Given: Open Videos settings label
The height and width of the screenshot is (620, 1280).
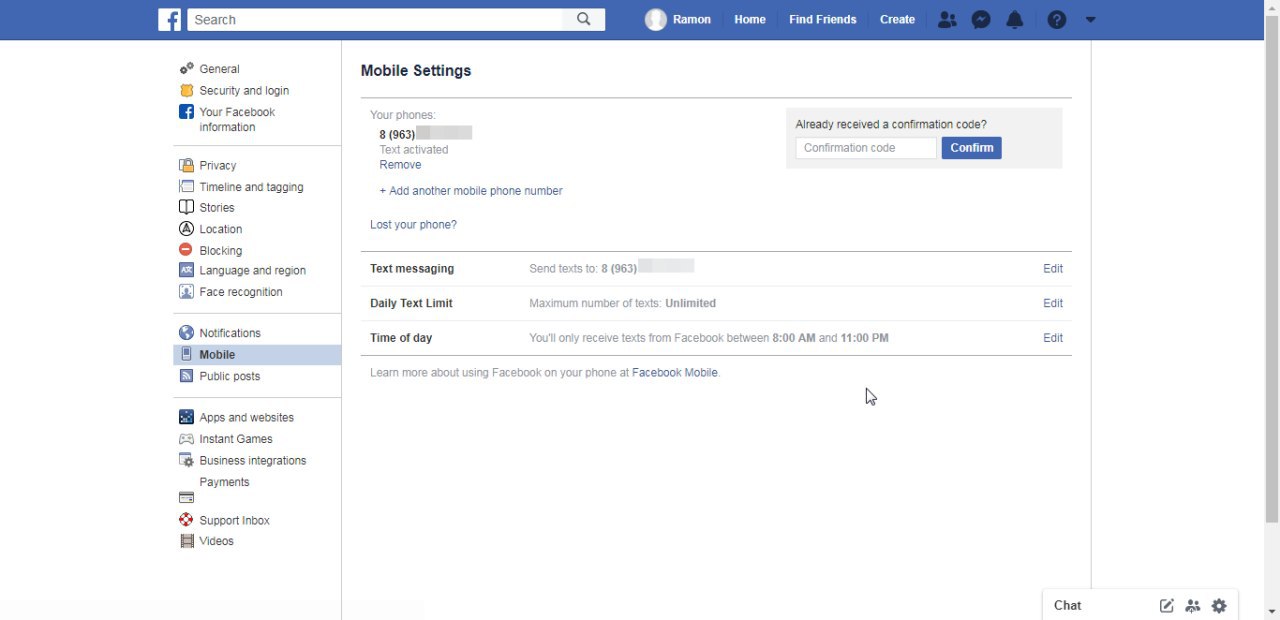Looking at the screenshot, I should [x=217, y=541].
